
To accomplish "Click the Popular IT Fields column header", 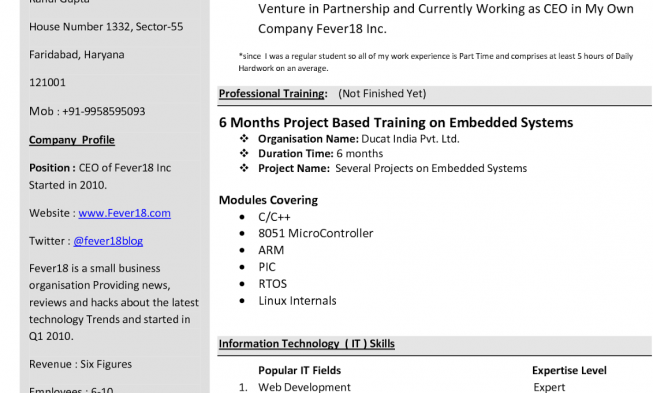I will (x=299, y=371).
